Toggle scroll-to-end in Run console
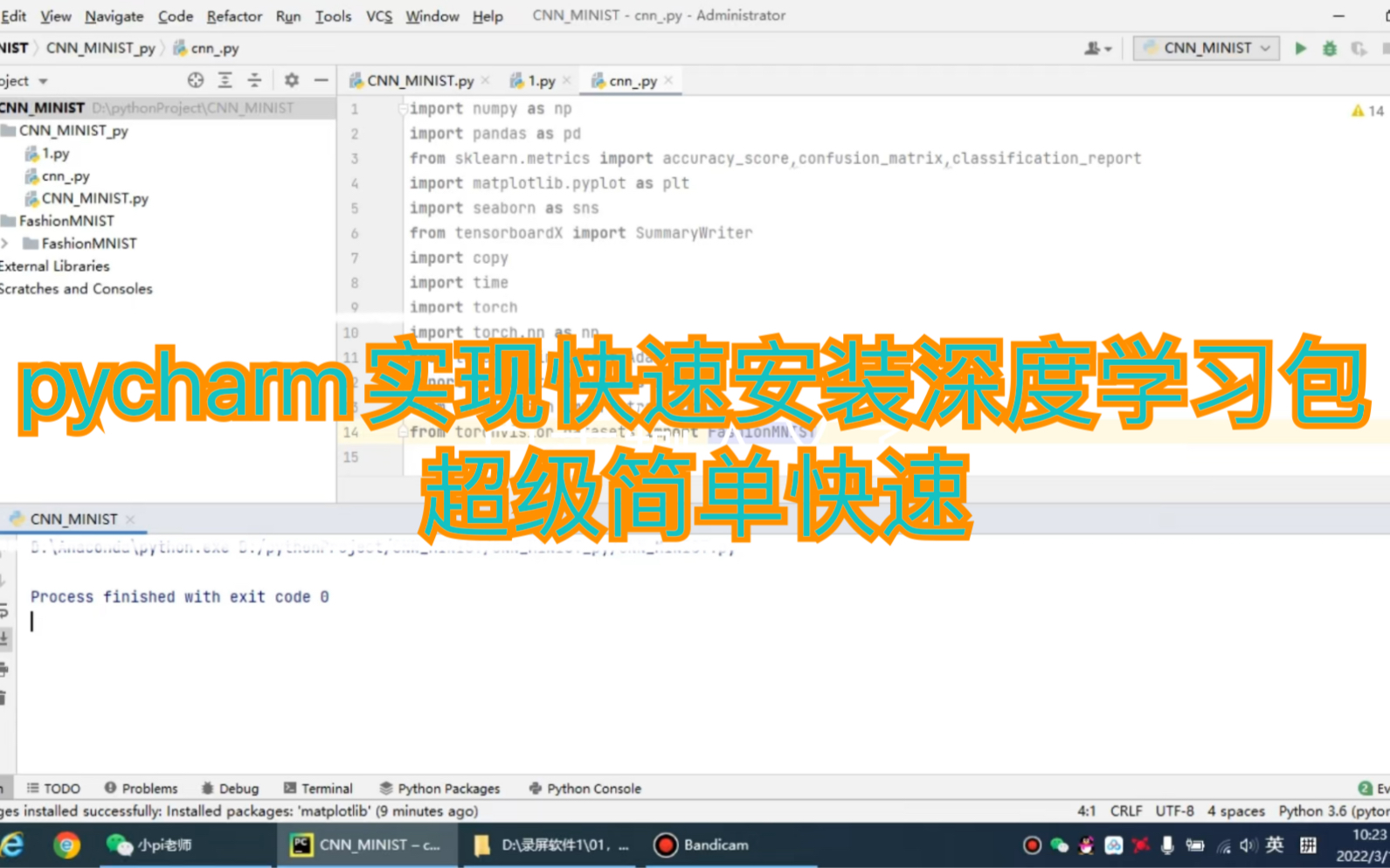 [x=4, y=638]
